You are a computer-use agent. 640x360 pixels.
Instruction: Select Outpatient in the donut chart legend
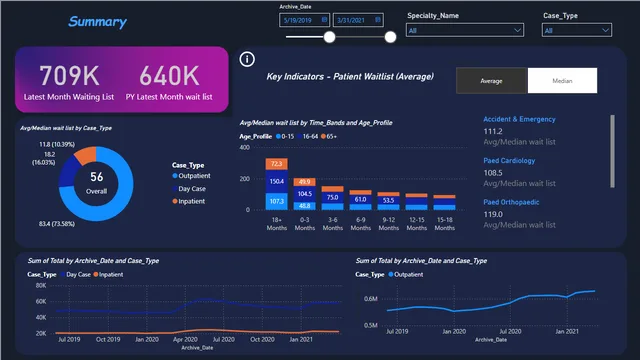[191, 176]
